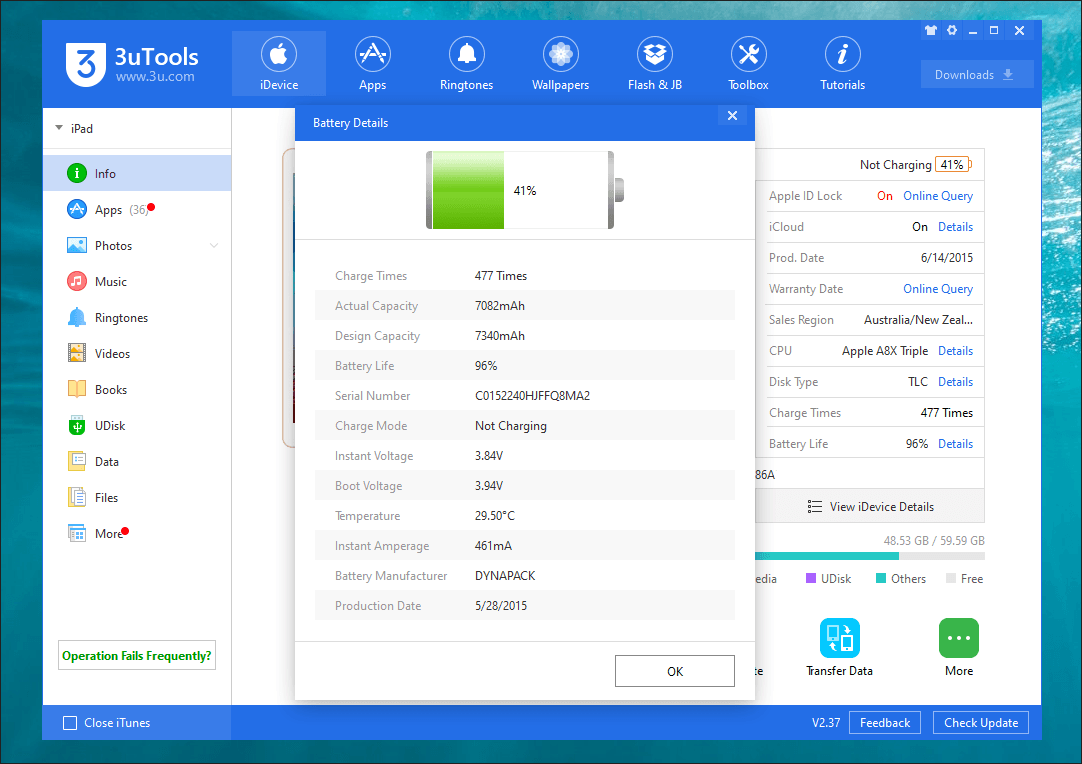Screen dimensions: 1082x764
Task: Open Music in the sidebar
Action: click(x=137, y=282)
